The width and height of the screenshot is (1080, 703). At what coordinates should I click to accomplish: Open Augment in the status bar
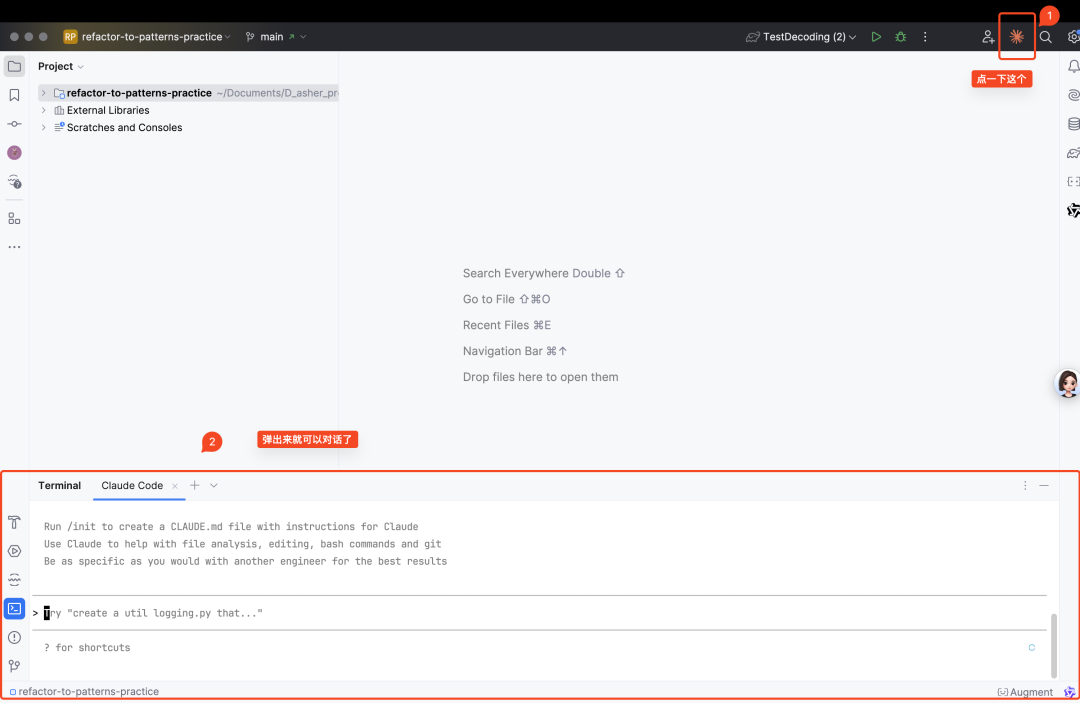tap(1026, 692)
